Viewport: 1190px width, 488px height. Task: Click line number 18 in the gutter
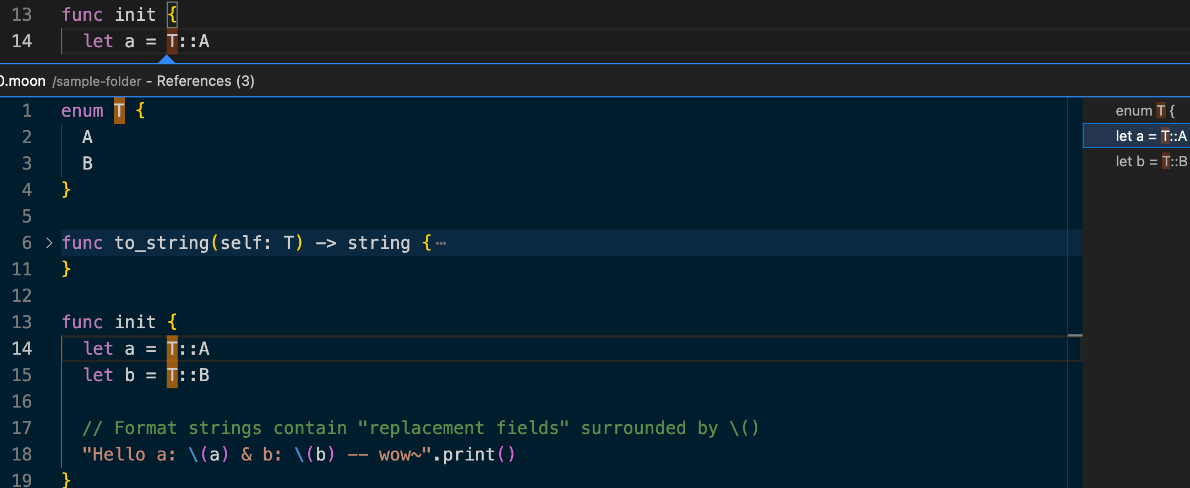coord(22,454)
